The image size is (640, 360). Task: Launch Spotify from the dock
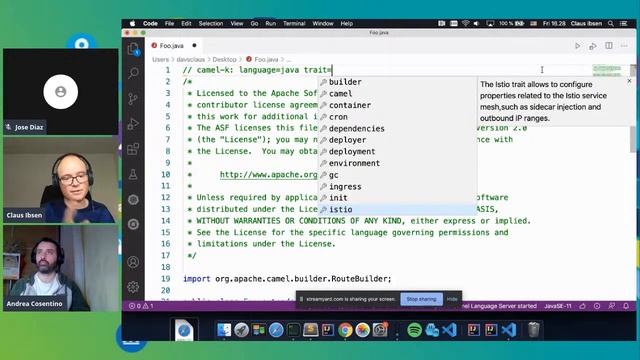coord(414,330)
